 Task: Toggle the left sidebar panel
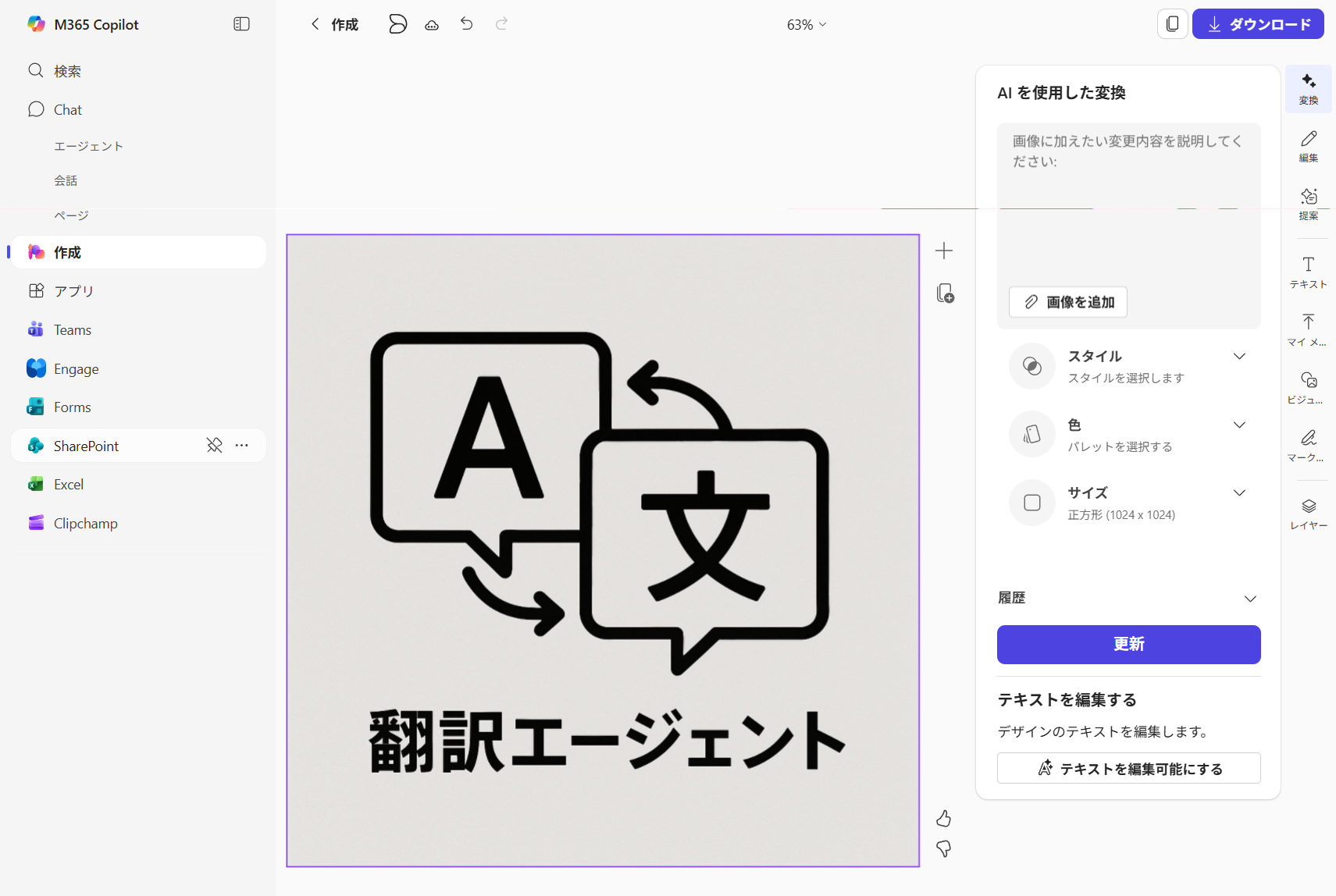(241, 24)
